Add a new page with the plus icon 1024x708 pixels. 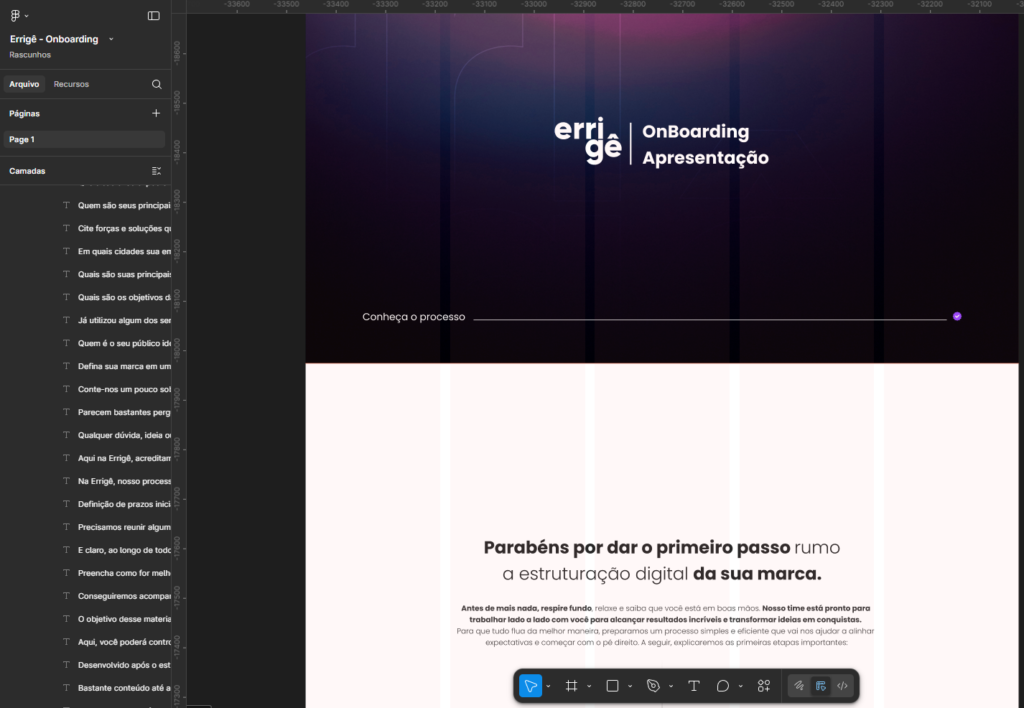(156, 114)
